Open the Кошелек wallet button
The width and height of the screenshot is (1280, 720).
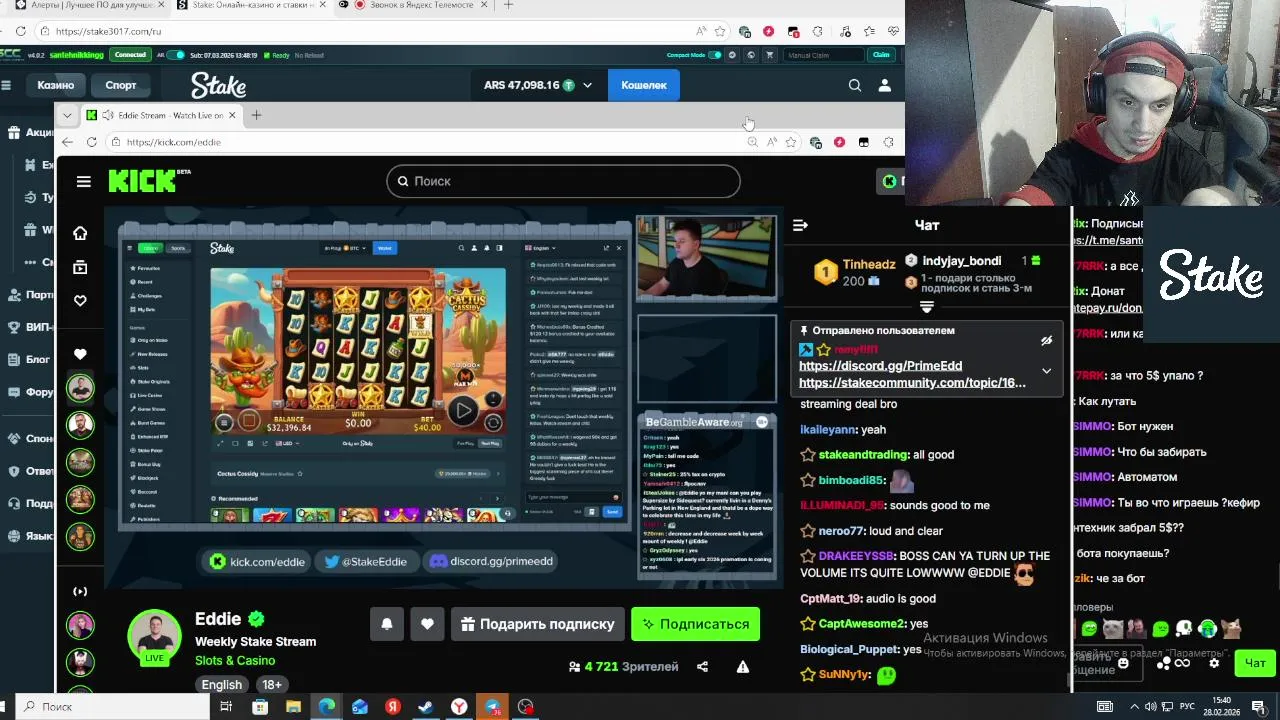(x=644, y=85)
